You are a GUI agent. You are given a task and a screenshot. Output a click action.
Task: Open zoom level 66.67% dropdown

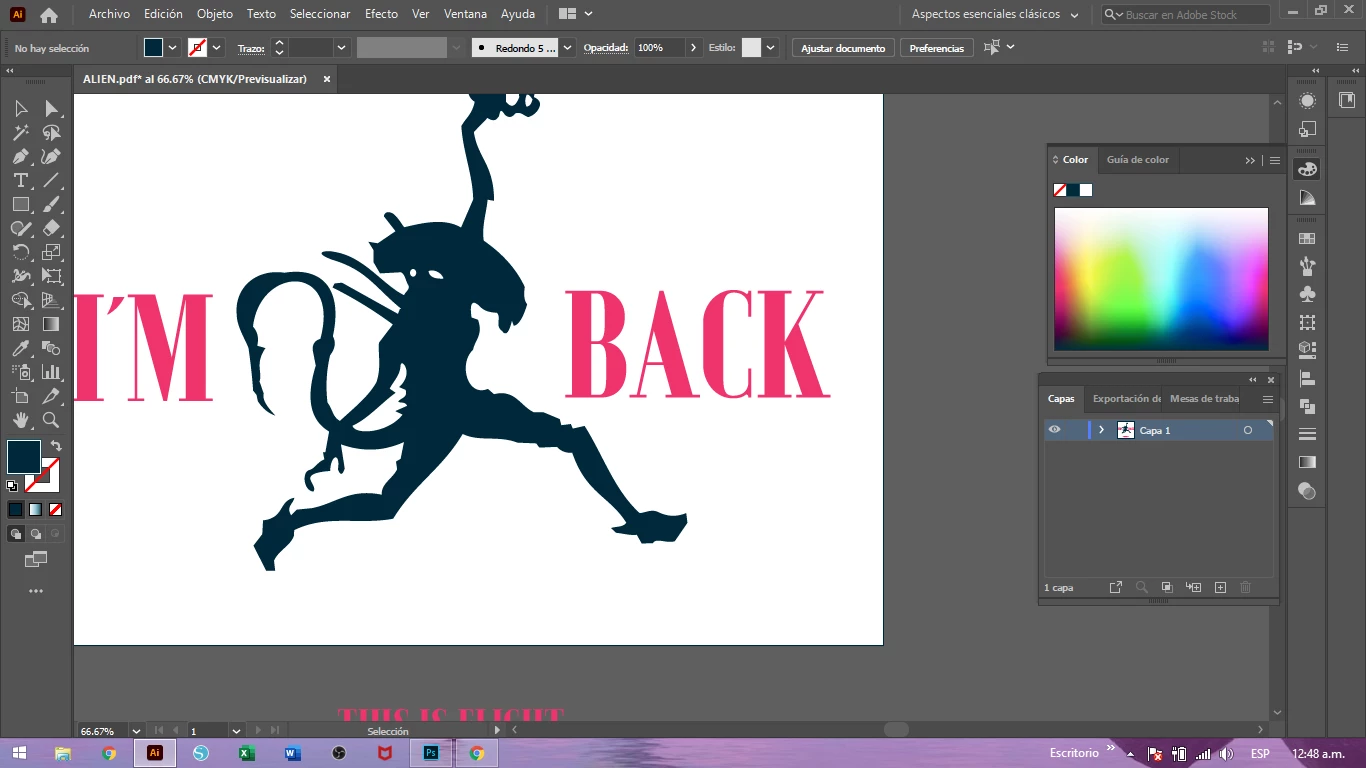[x=137, y=731]
